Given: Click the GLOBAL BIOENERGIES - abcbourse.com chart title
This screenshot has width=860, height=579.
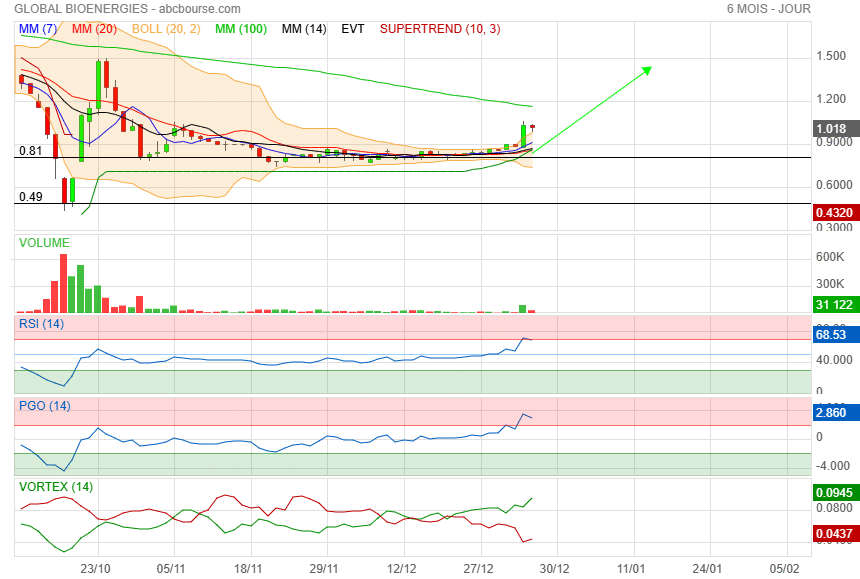Looking at the screenshot, I should click(127, 9).
